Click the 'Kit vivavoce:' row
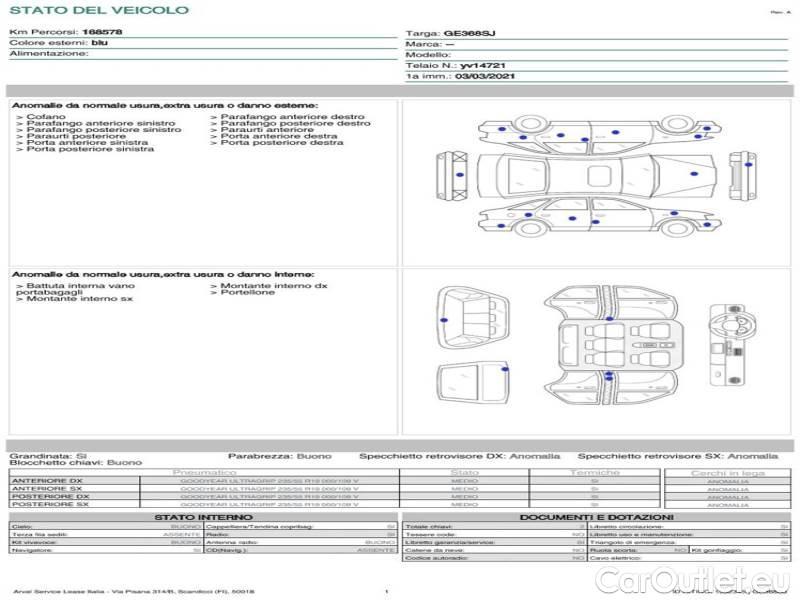Screen dimensions: 800x600 click(106, 542)
